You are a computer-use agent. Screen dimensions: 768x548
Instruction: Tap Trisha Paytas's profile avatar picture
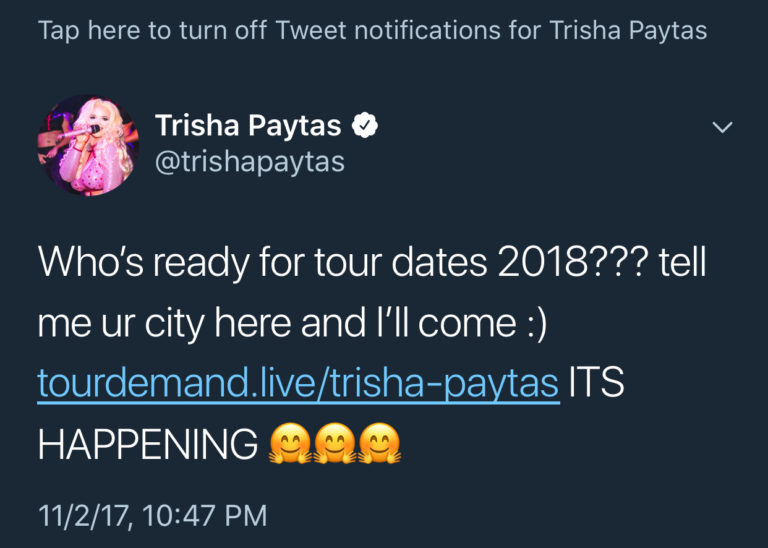(86, 145)
